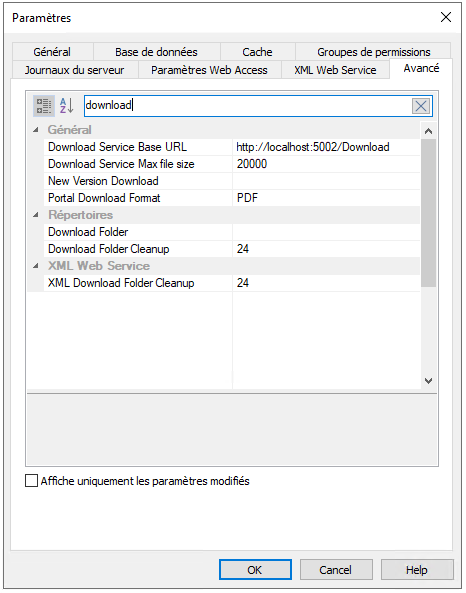Open Help for this dialog
This screenshot has width=466, height=593.
(417, 570)
